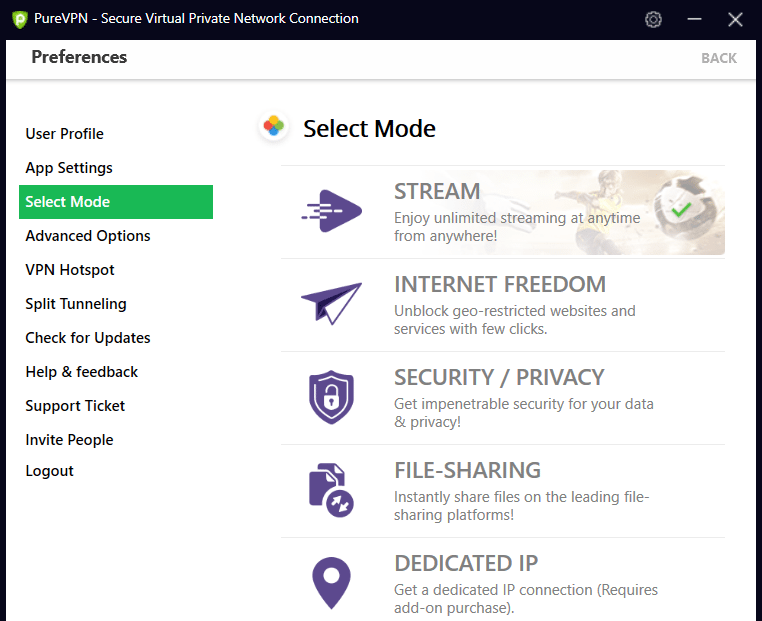Screen dimensions: 762x621
Task: Click Check for Updates
Action: coord(88,338)
